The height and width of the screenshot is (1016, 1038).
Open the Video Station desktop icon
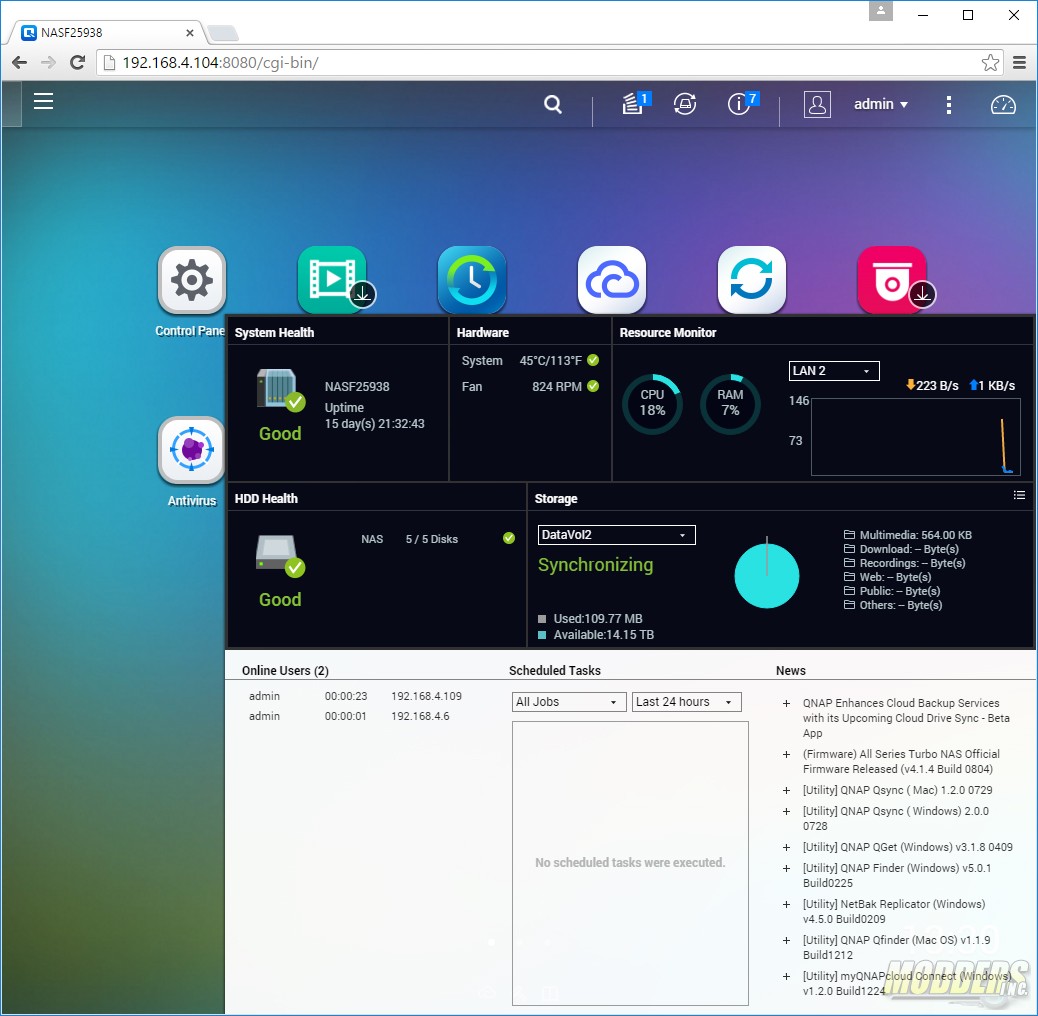click(333, 280)
